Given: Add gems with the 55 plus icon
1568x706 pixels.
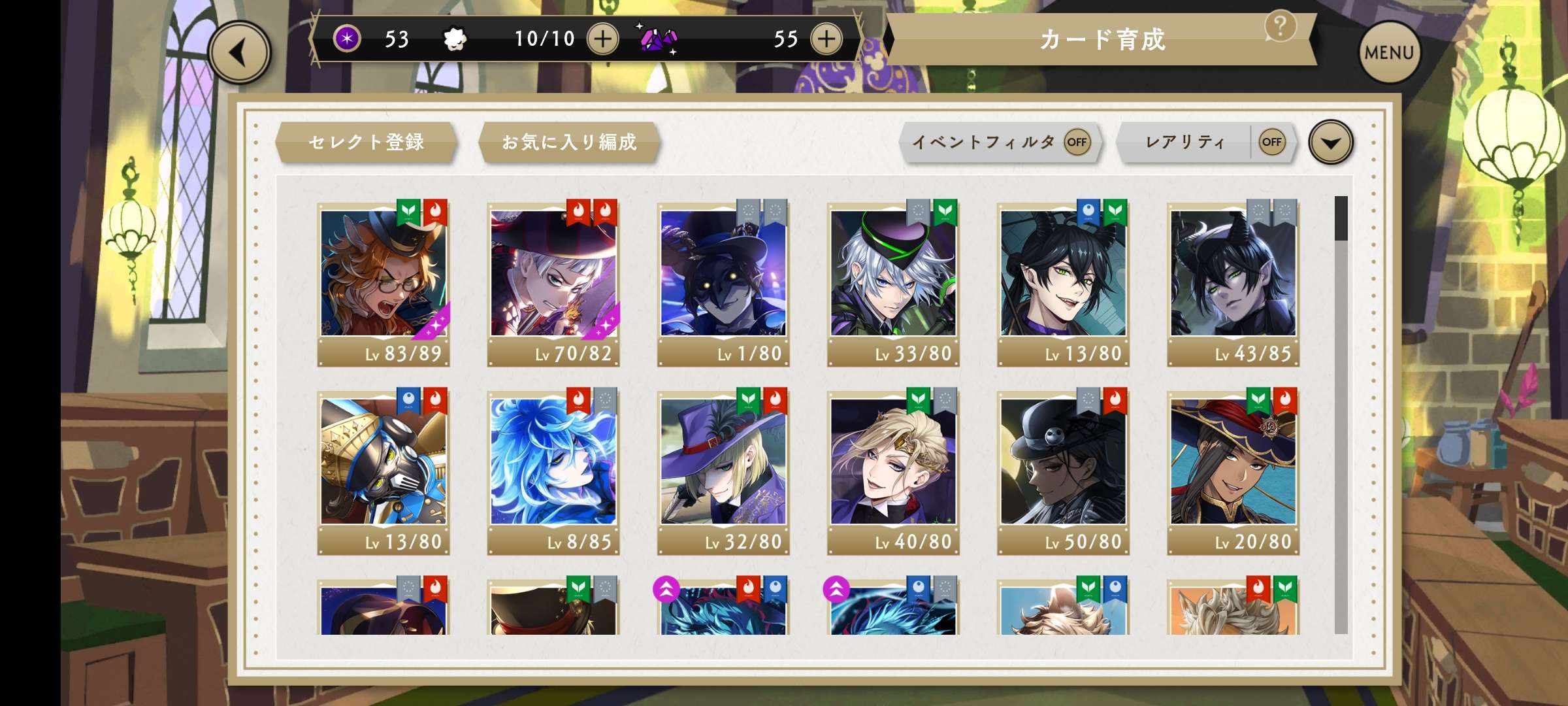Looking at the screenshot, I should 826,39.
